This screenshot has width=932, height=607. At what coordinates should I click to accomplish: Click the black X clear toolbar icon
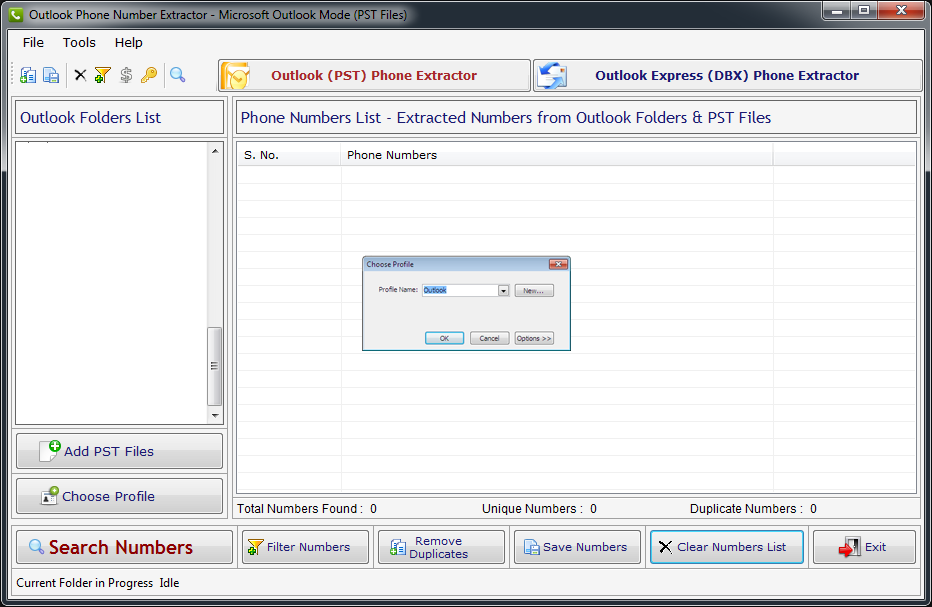[x=80, y=75]
